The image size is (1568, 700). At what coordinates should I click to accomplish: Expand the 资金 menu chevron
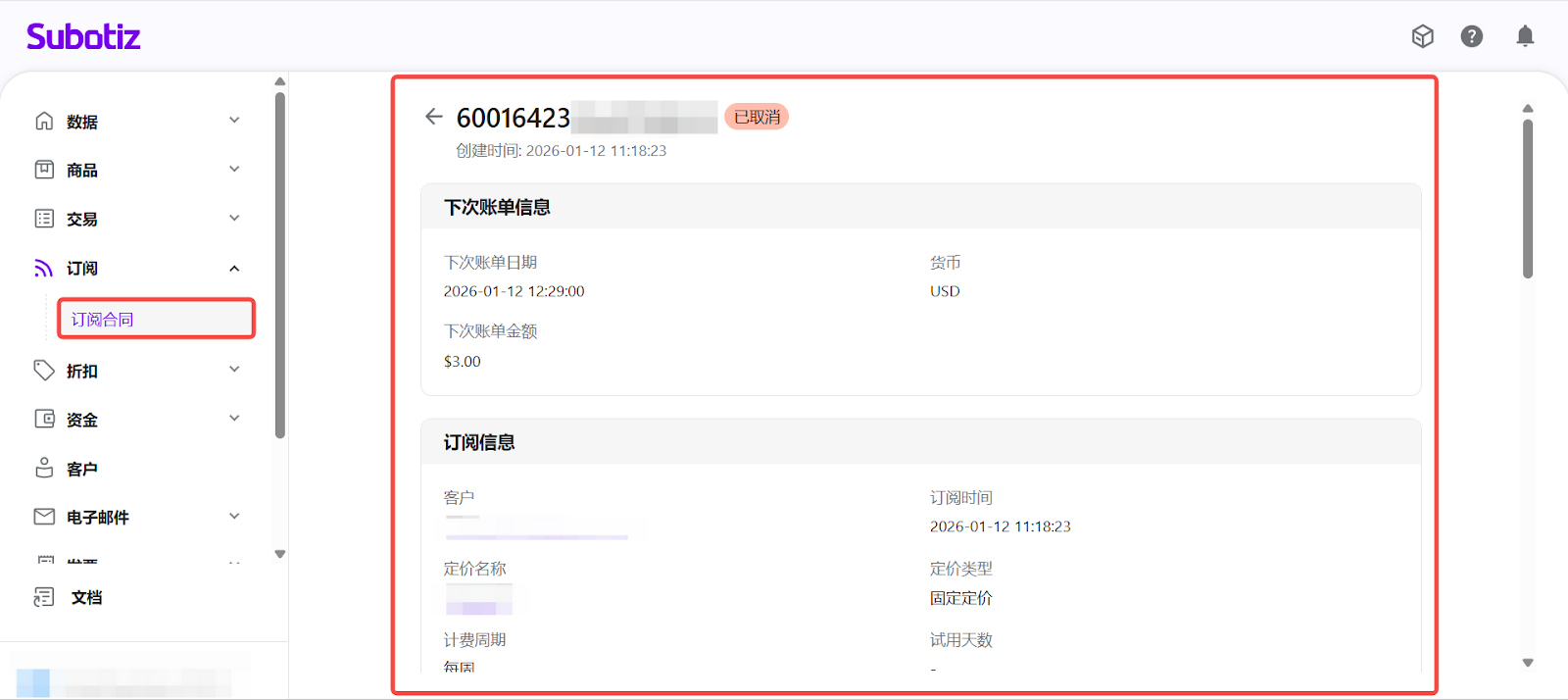pyautogui.click(x=234, y=419)
